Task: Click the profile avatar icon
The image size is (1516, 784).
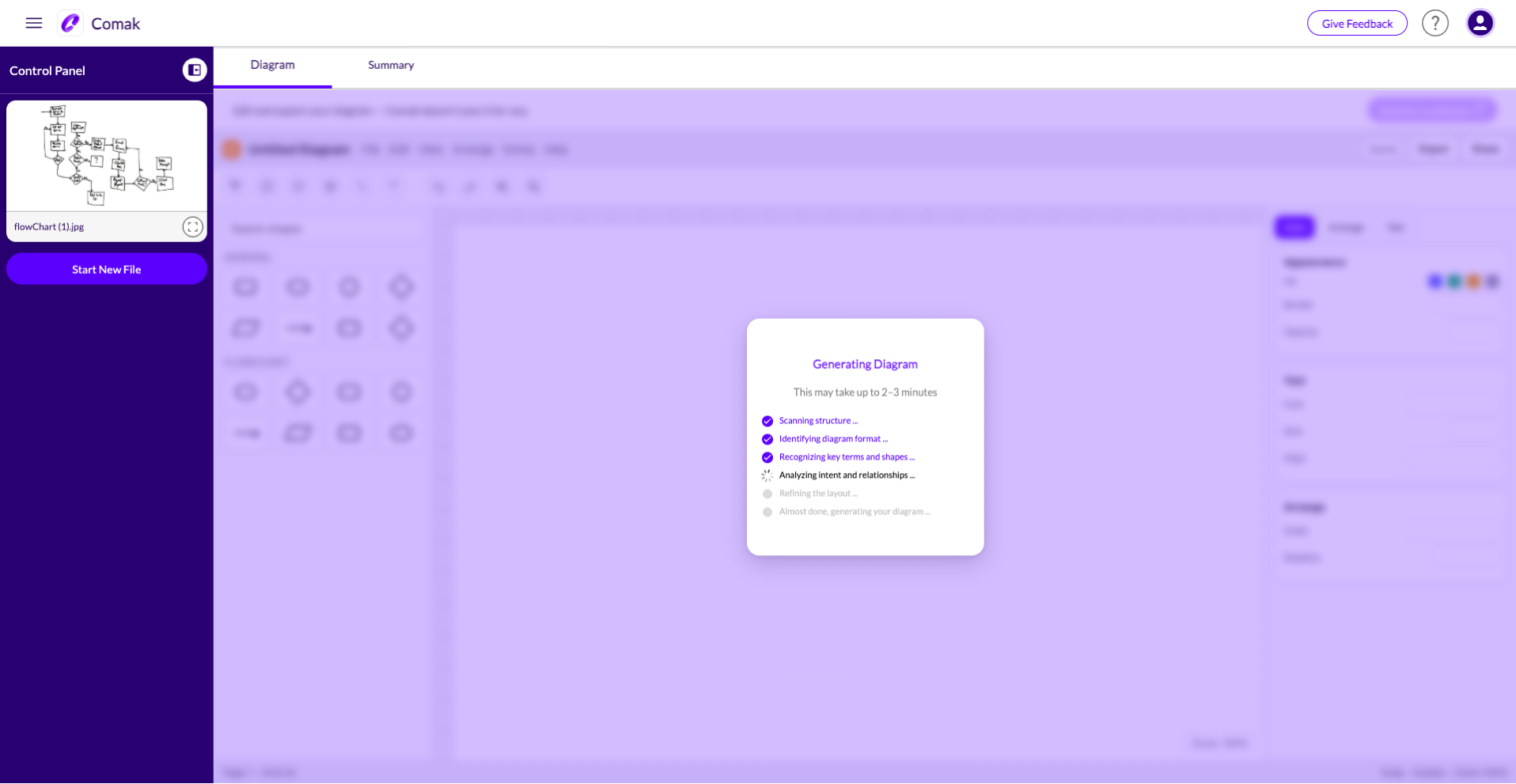Action: click(1479, 23)
